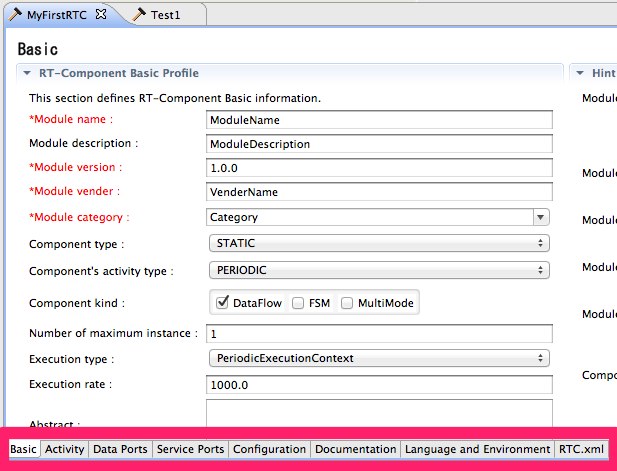Click the Module vender input field
617x471 pixels.
click(379, 192)
